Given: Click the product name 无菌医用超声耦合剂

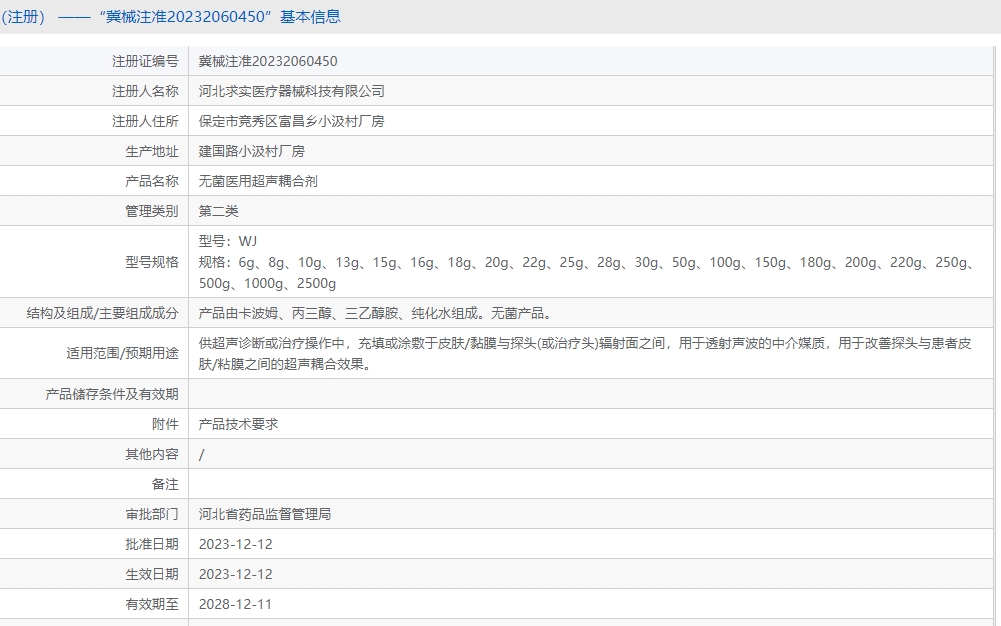Looking at the screenshot, I should tap(258, 181).
